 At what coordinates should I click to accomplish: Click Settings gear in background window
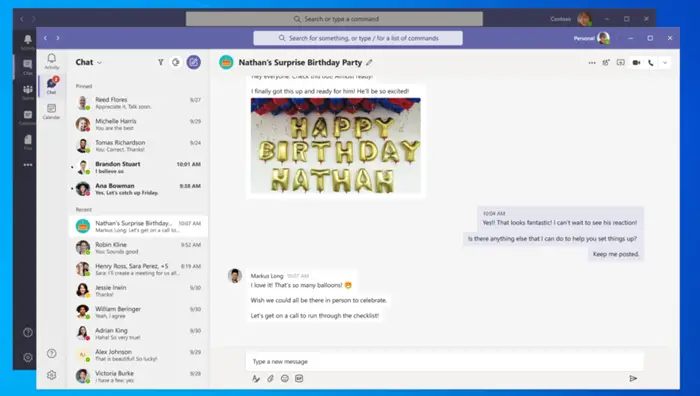point(28,357)
